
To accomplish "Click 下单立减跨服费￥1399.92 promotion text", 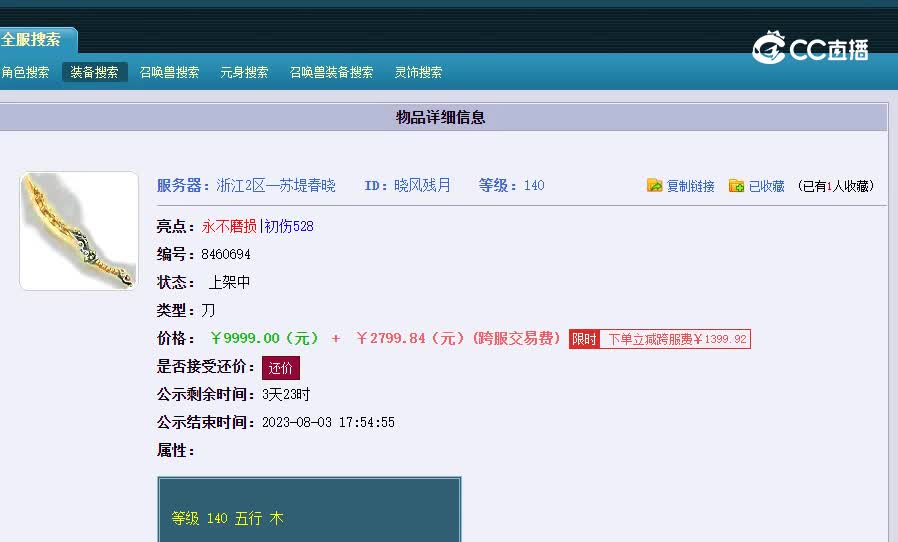I will 677,339.
